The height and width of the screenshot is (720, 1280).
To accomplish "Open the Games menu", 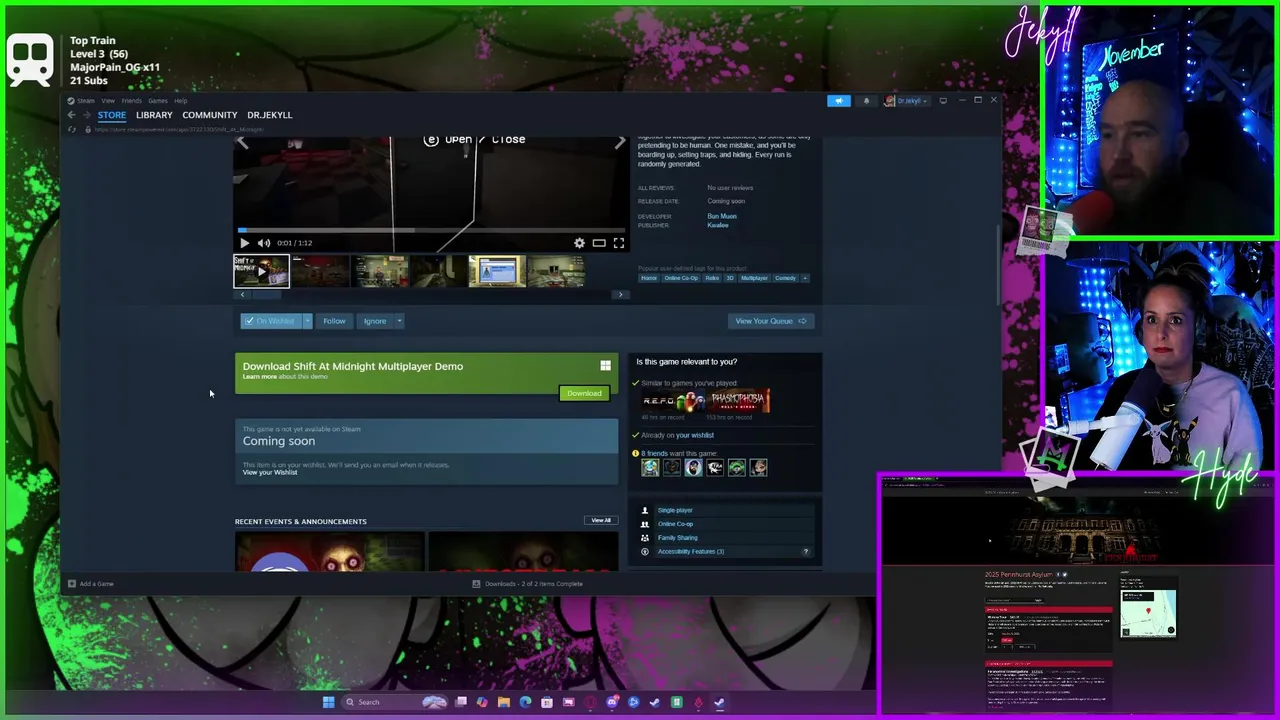I will [x=158, y=101].
